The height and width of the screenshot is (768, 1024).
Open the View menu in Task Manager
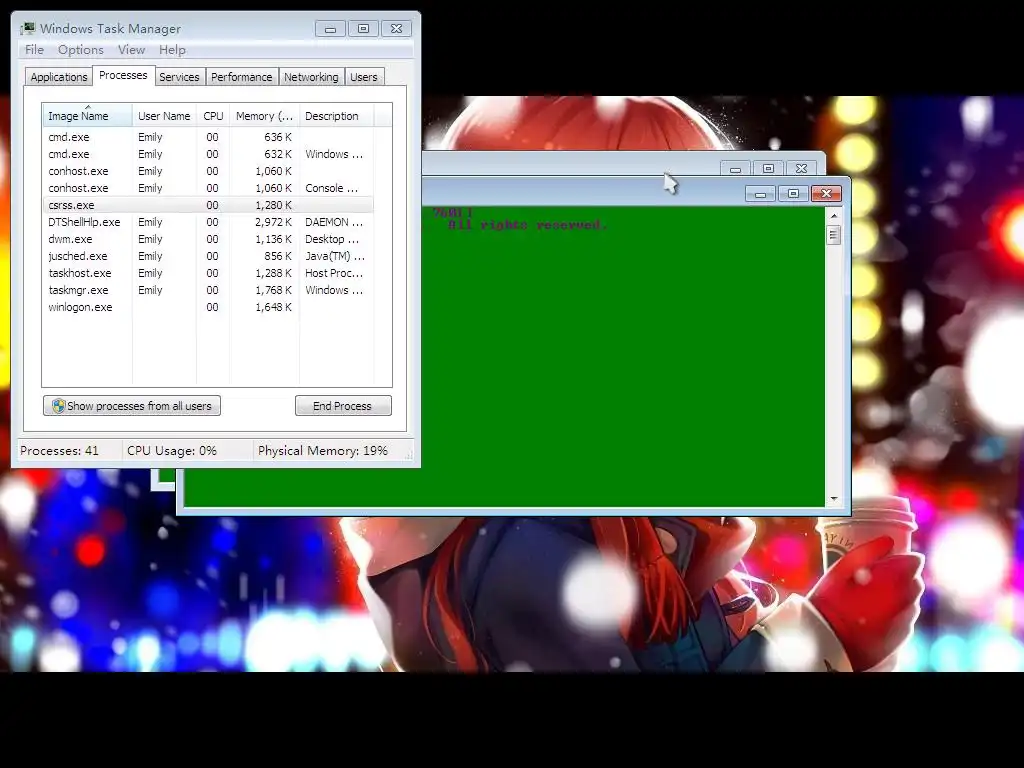[131, 50]
